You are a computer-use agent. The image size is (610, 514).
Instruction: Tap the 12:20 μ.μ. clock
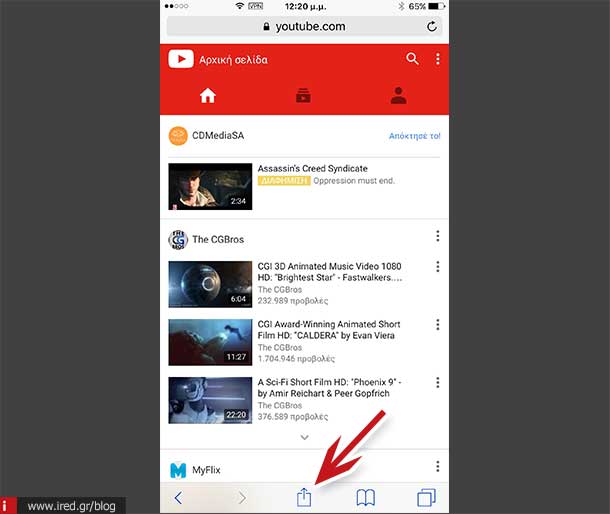point(305,6)
